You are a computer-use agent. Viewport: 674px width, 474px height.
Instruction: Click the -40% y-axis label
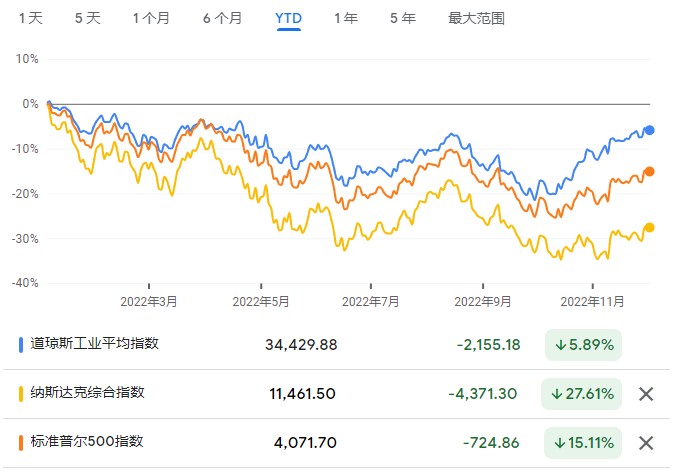coord(25,283)
